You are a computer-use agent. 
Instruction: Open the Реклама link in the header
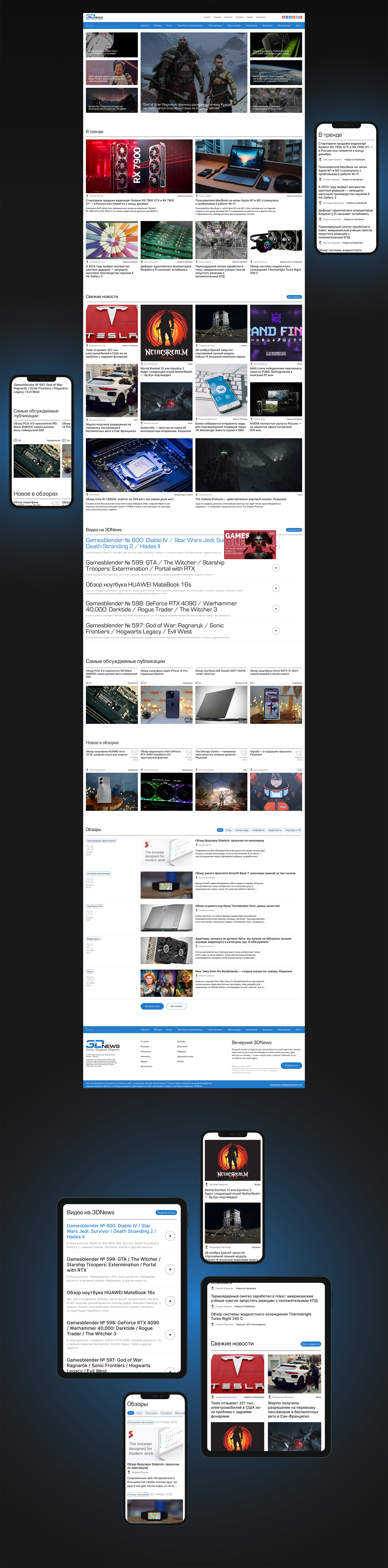tap(218, 17)
